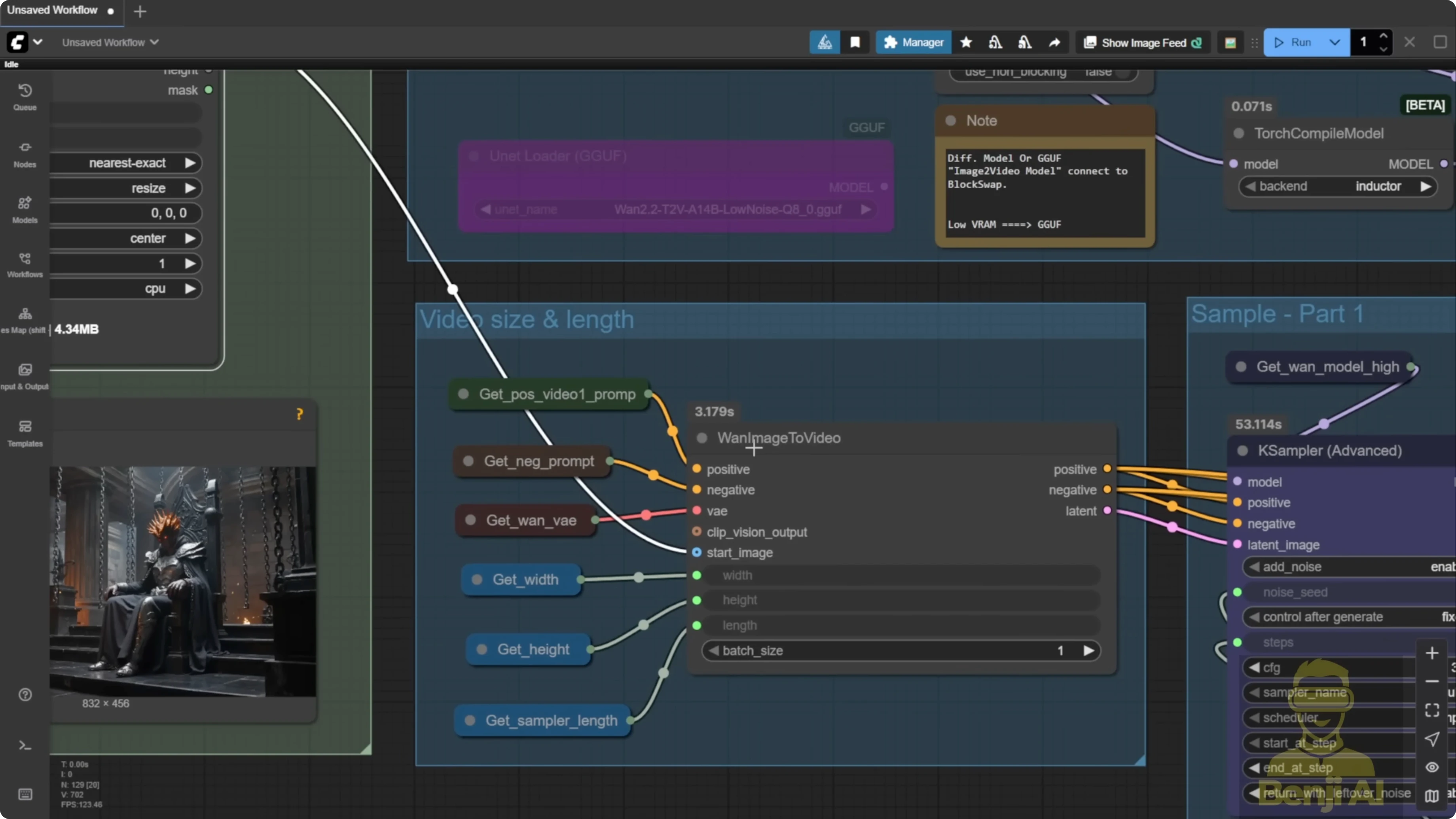
Task: Increase batch_size on WanImageToVideo node
Action: tap(1088, 650)
